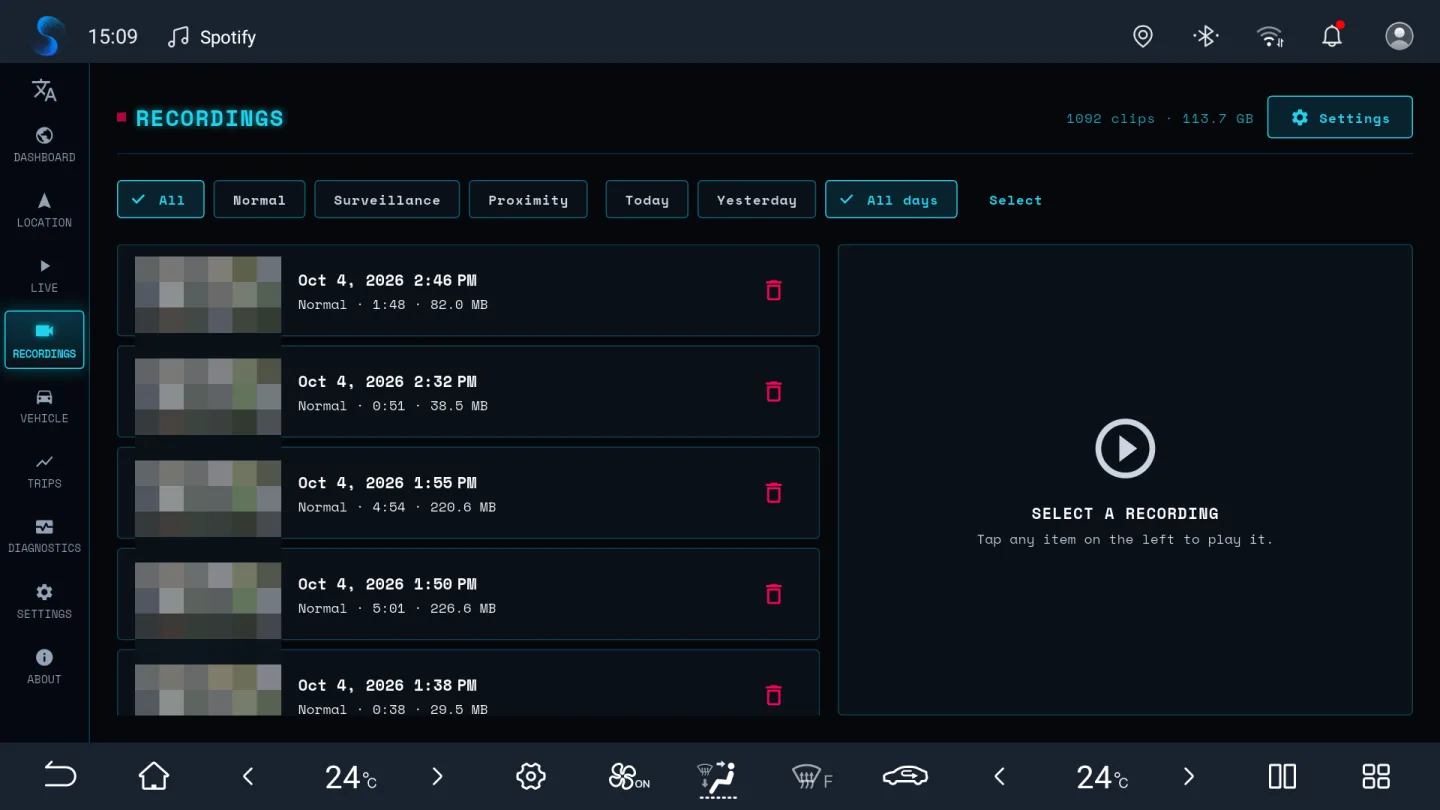Viewport: 1440px width, 810px height.
Task: Open the language translate icon in sidebar
Action: (x=44, y=90)
